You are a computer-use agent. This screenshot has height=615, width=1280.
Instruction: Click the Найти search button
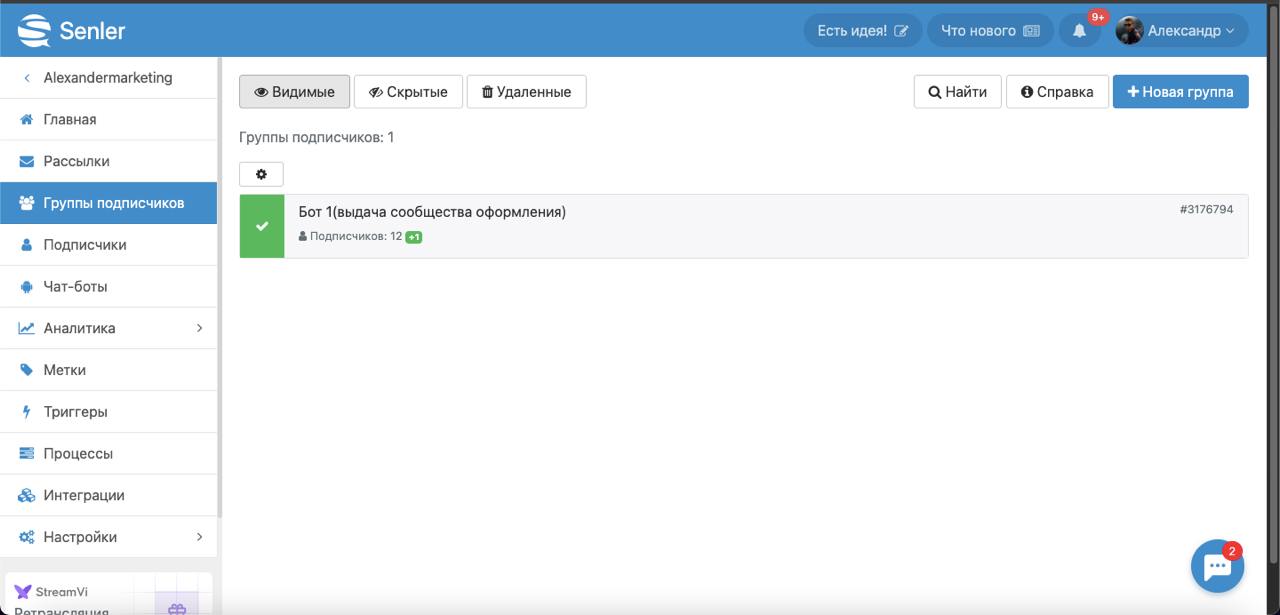point(957,92)
